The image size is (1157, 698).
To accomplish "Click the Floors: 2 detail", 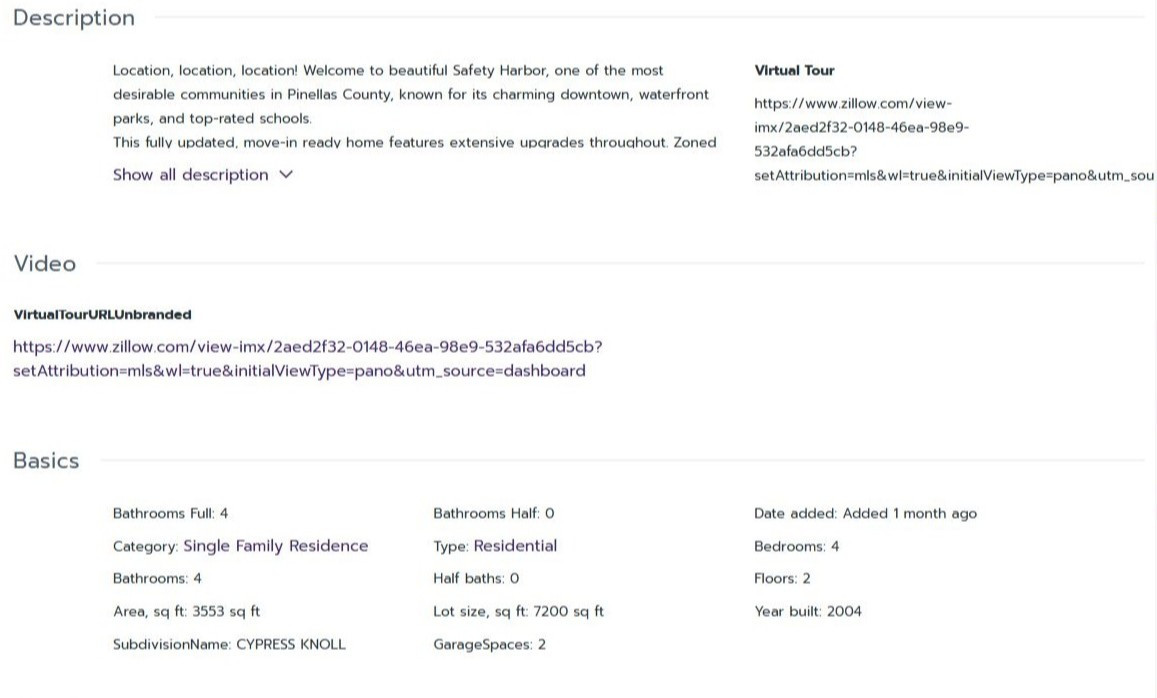I will click(782, 578).
